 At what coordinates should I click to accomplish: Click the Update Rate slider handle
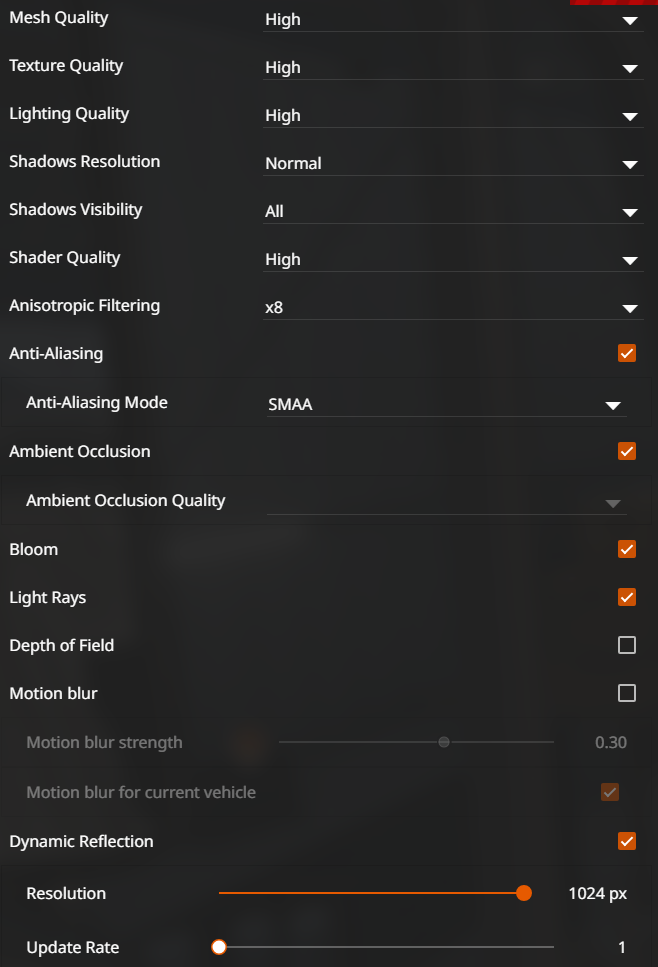click(219, 947)
